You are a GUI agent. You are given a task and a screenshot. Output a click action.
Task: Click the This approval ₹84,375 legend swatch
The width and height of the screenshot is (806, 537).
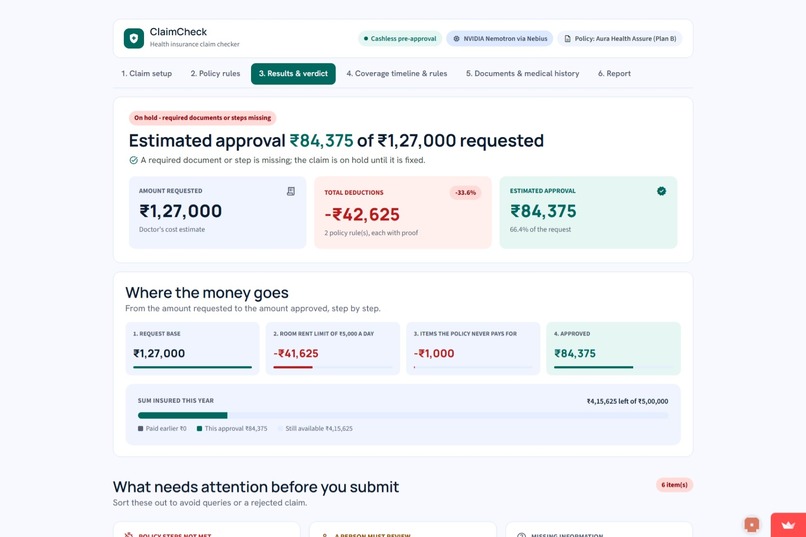pos(199,429)
